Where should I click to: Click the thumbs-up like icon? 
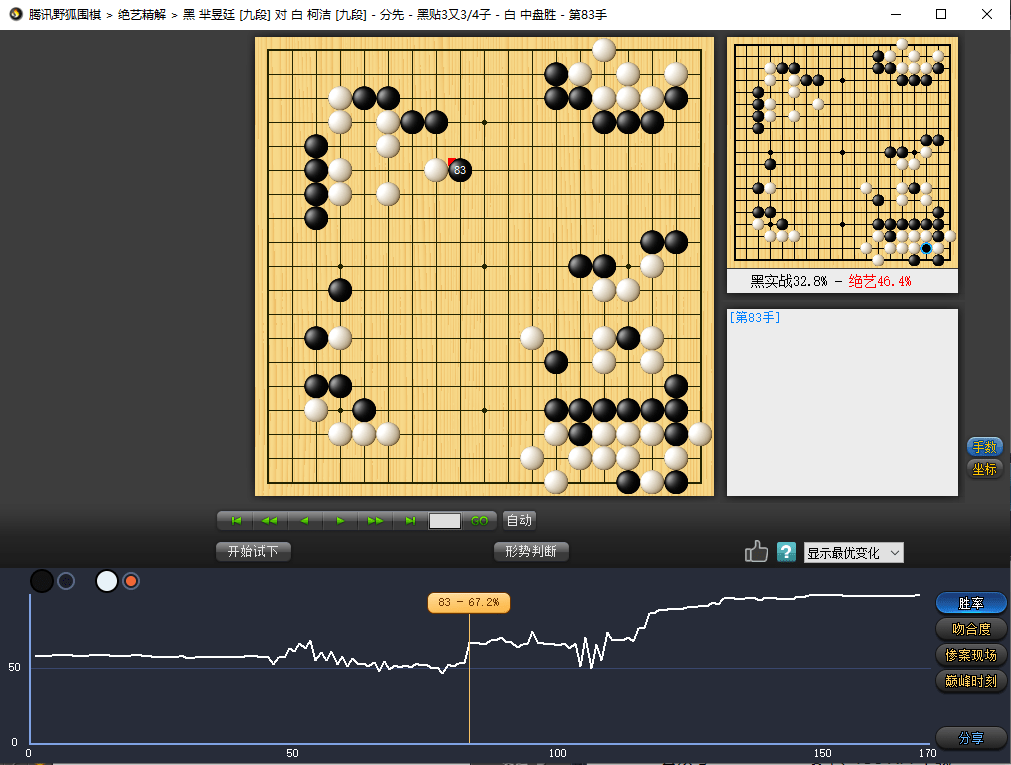coord(756,551)
